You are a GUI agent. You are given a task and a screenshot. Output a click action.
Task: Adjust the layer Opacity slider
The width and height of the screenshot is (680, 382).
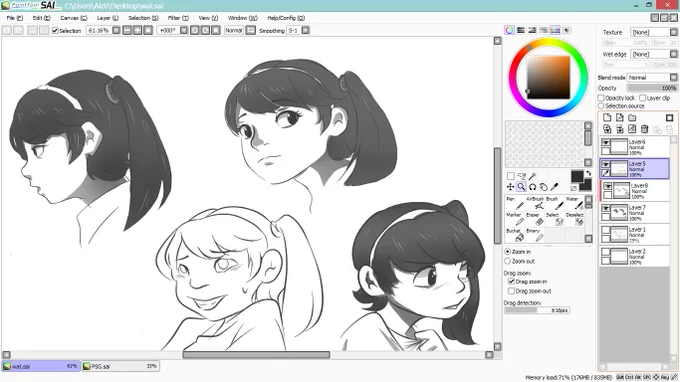(652, 88)
